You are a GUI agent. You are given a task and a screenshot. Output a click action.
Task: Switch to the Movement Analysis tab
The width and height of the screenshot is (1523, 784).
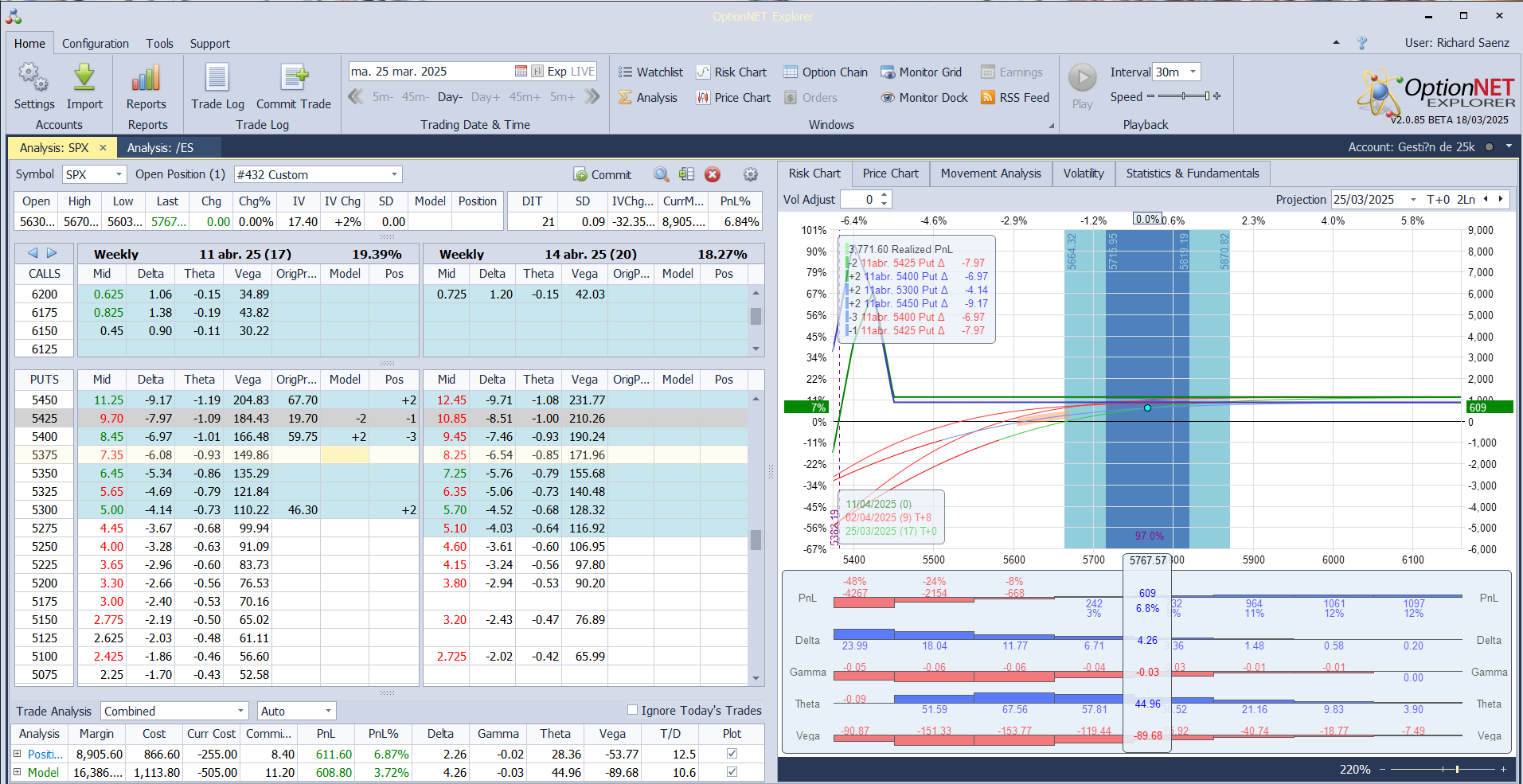click(x=990, y=174)
